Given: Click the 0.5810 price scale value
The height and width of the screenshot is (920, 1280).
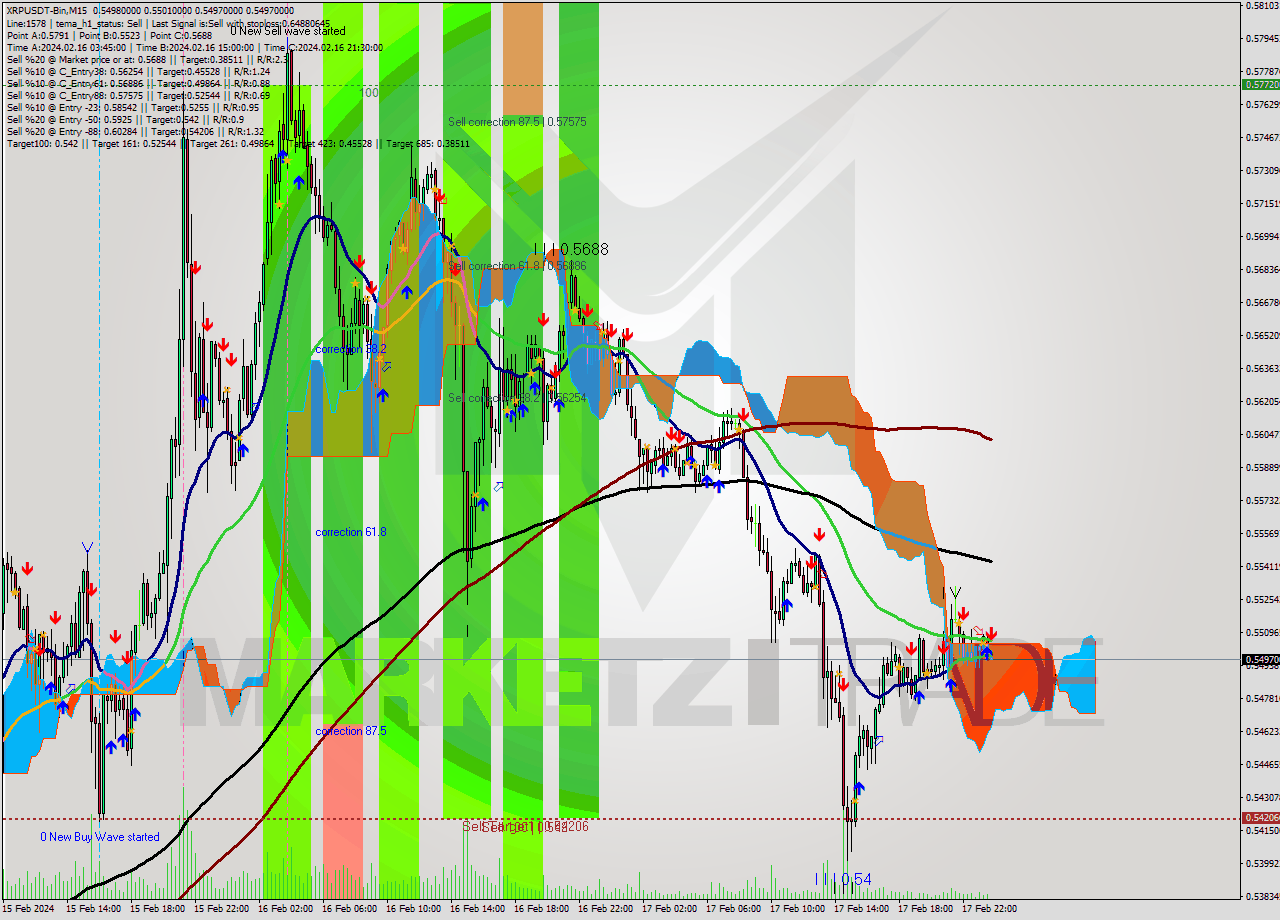Looking at the screenshot, I should point(1263,6).
